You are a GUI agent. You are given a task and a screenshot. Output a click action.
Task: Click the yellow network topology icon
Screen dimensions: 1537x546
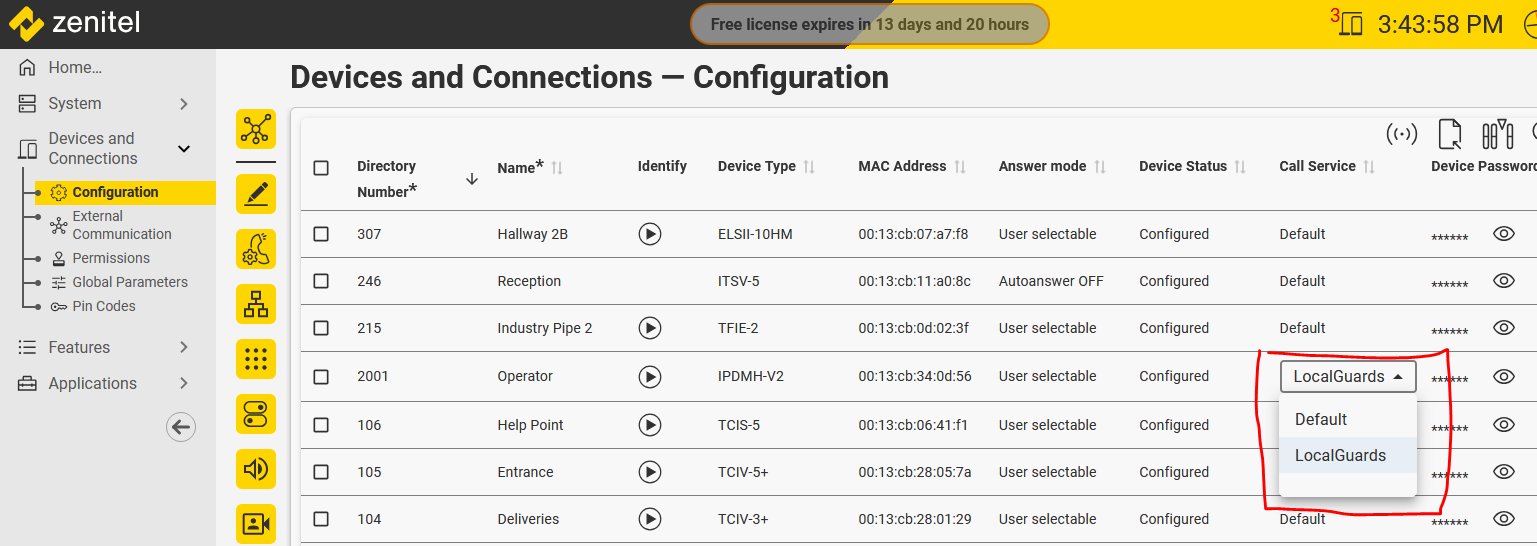coord(256,130)
